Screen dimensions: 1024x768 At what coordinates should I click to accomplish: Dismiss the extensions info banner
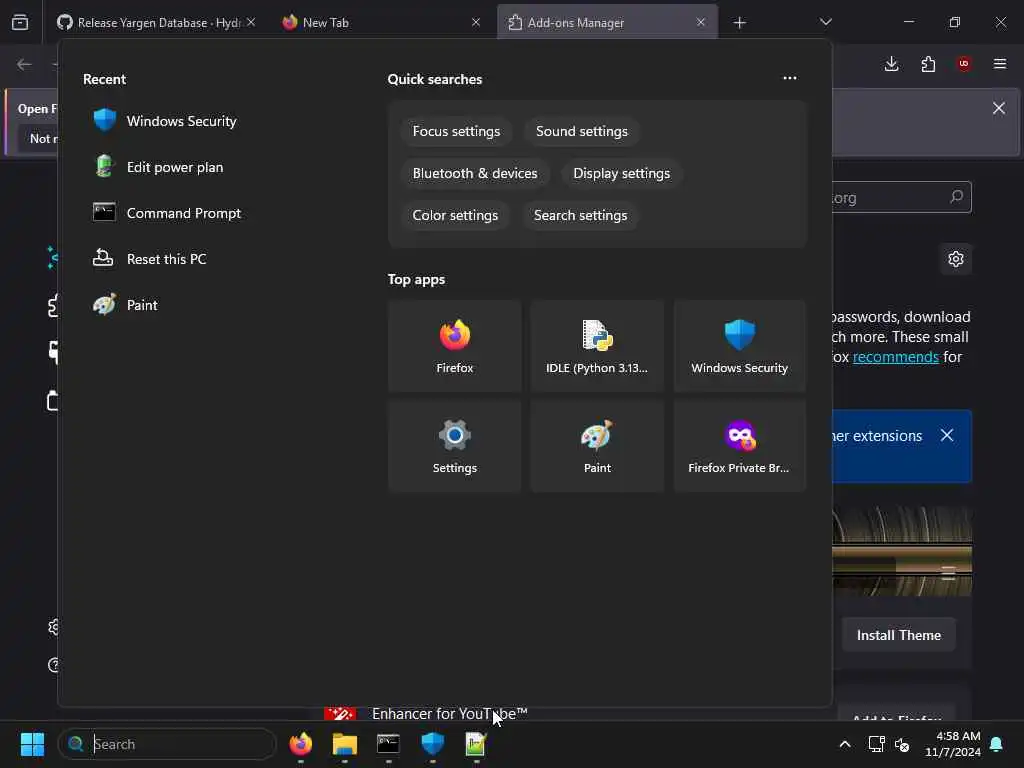click(947, 436)
